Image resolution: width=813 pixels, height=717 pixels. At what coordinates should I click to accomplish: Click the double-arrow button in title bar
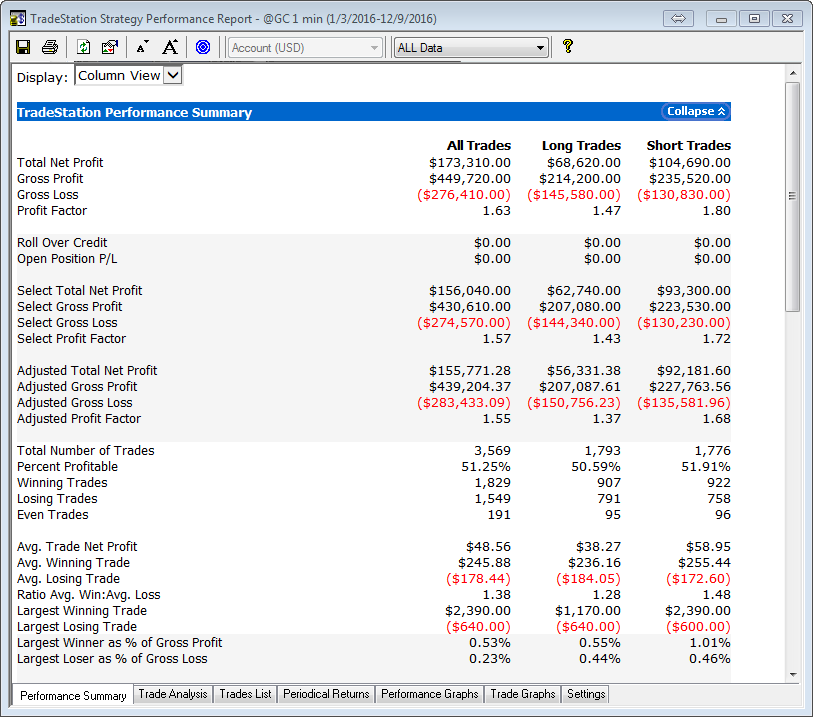click(678, 19)
